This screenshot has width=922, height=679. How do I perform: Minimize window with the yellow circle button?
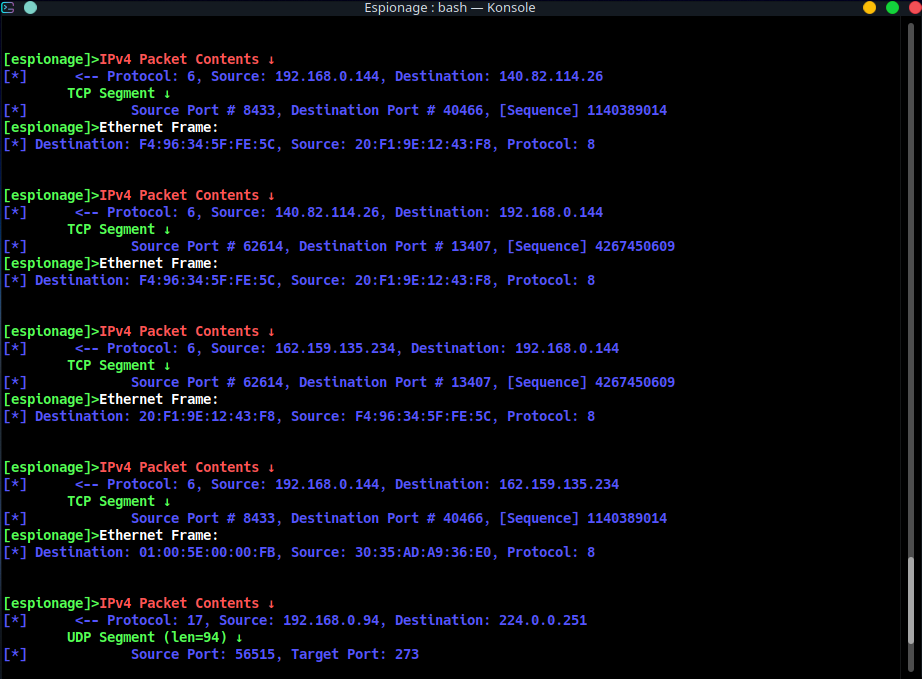point(869,8)
